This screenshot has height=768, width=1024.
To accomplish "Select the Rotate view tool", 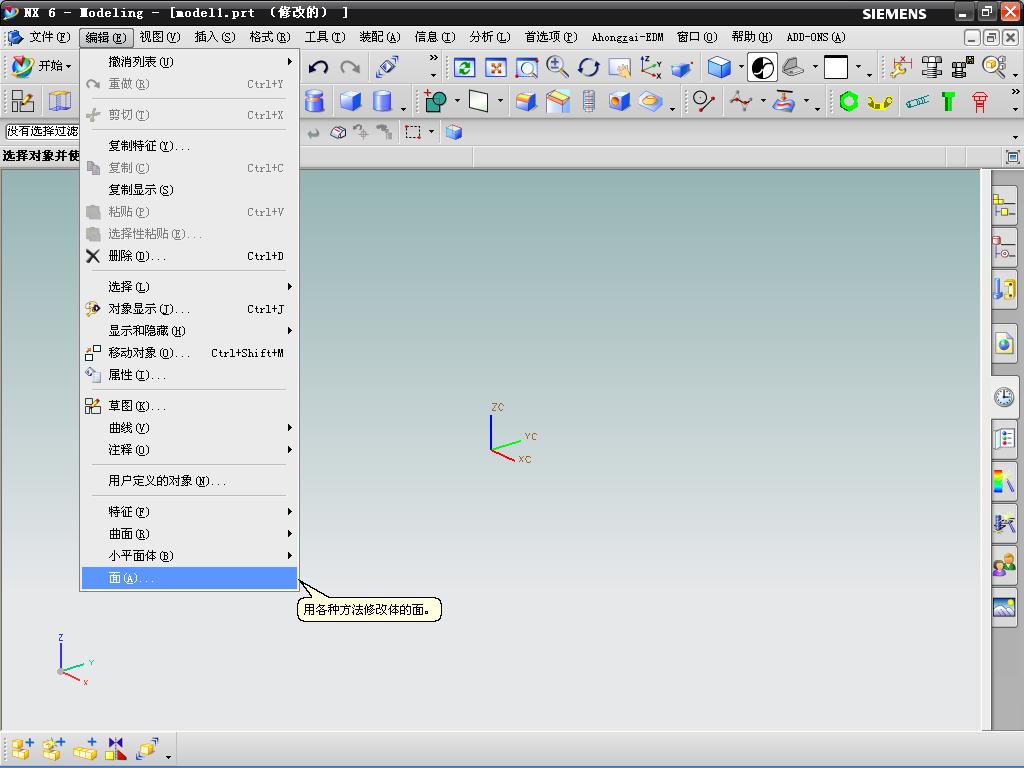I will (x=588, y=67).
